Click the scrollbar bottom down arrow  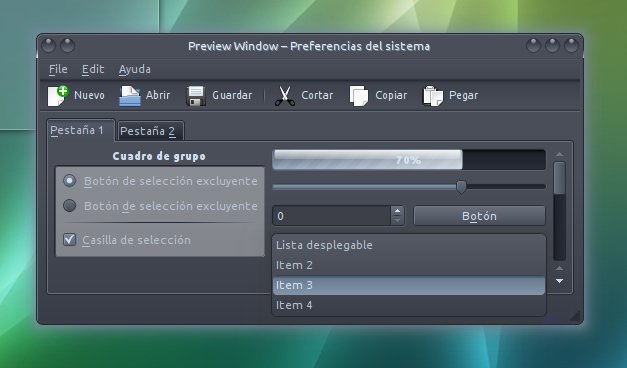click(559, 281)
